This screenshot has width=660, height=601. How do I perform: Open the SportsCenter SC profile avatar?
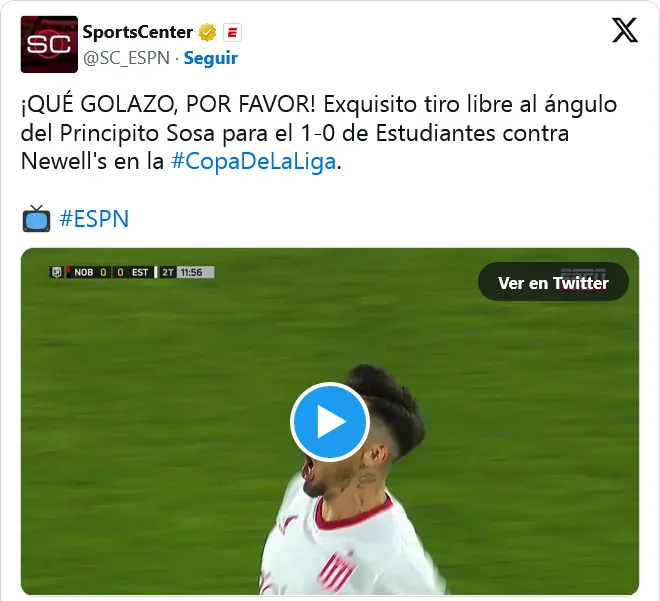(x=49, y=44)
